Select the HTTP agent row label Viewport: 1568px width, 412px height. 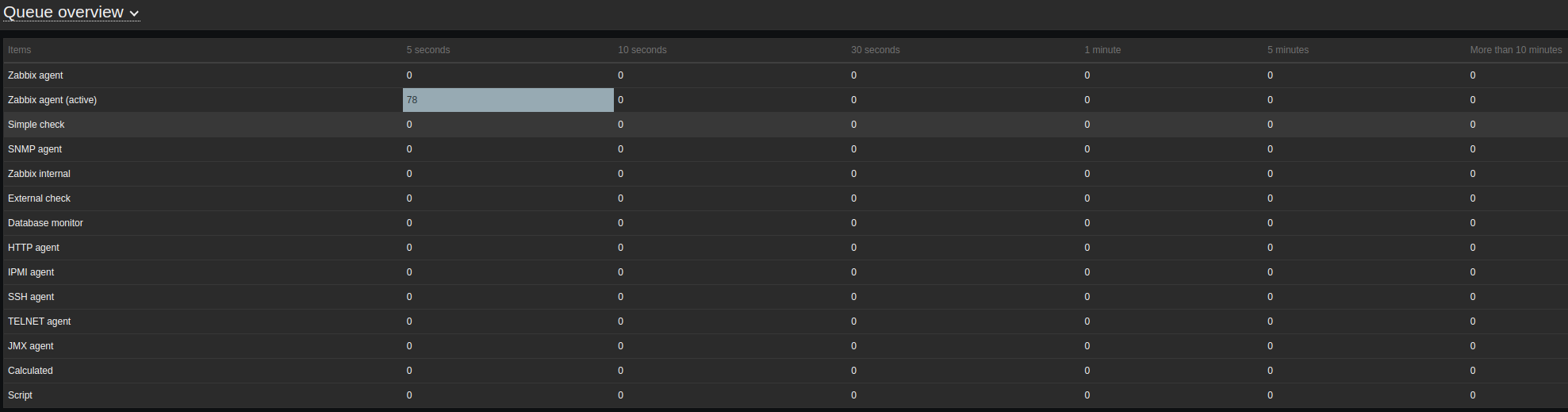(33, 248)
